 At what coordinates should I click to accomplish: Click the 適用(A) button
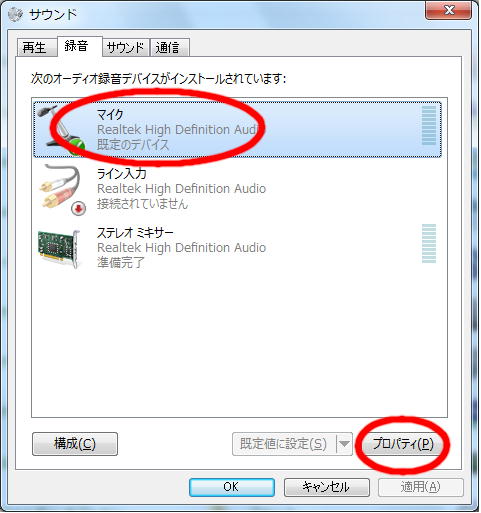coord(420,487)
